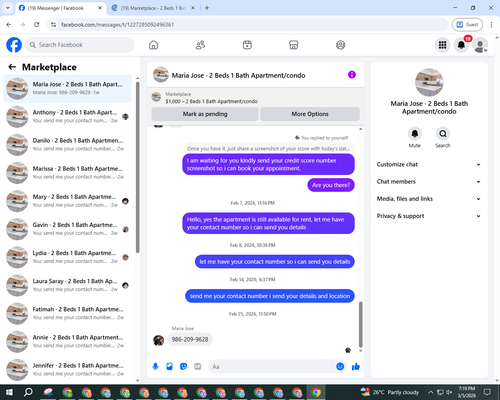Open the taskbar clock and date
Viewport: 500px width, 400px height.
[467, 392]
